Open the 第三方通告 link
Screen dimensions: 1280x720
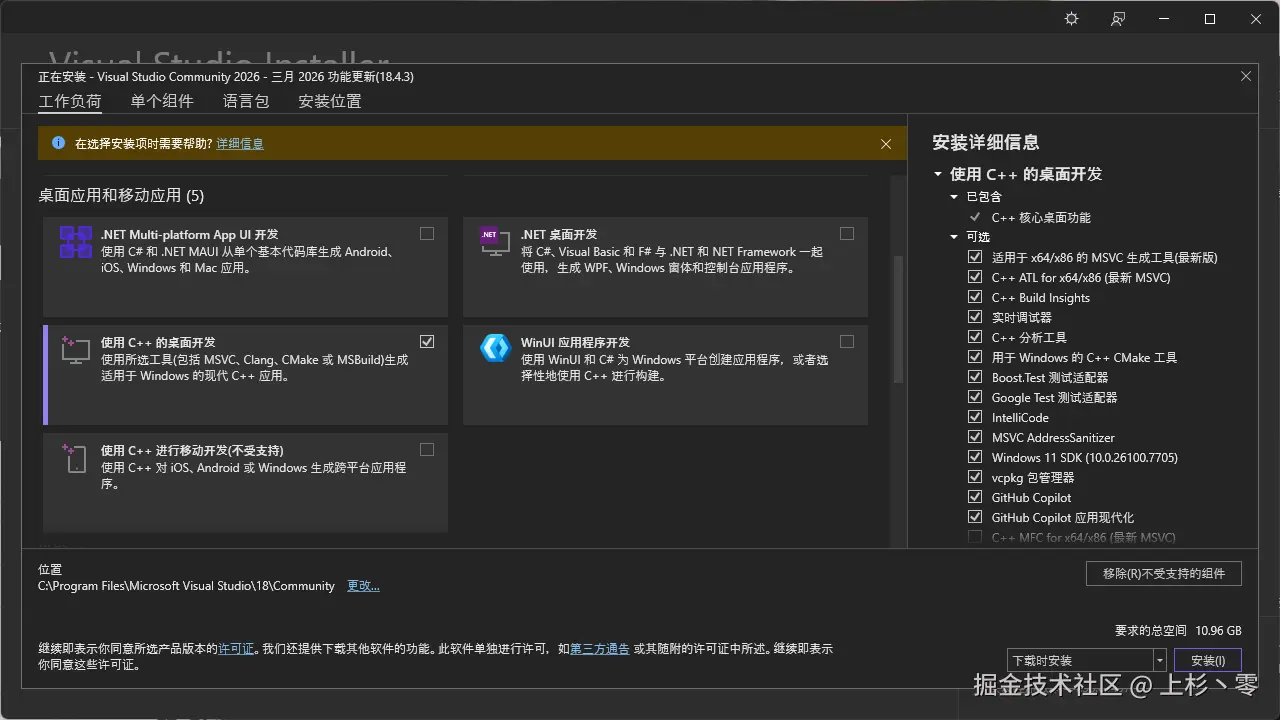point(600,649)
